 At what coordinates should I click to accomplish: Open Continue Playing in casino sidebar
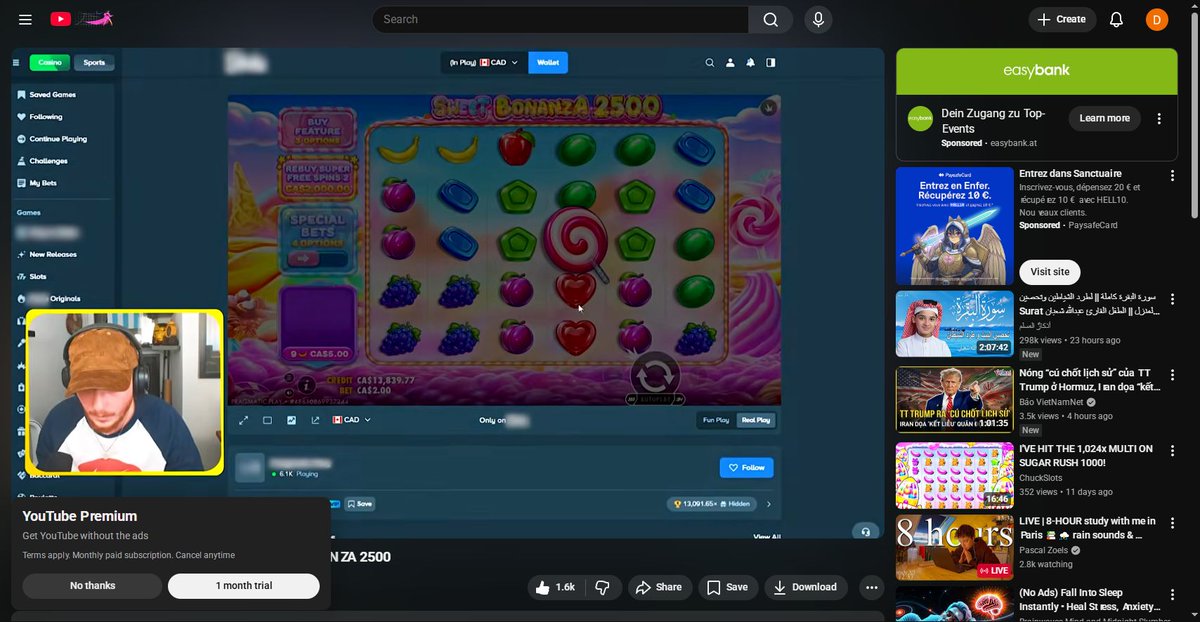click(x=52, y=139)
